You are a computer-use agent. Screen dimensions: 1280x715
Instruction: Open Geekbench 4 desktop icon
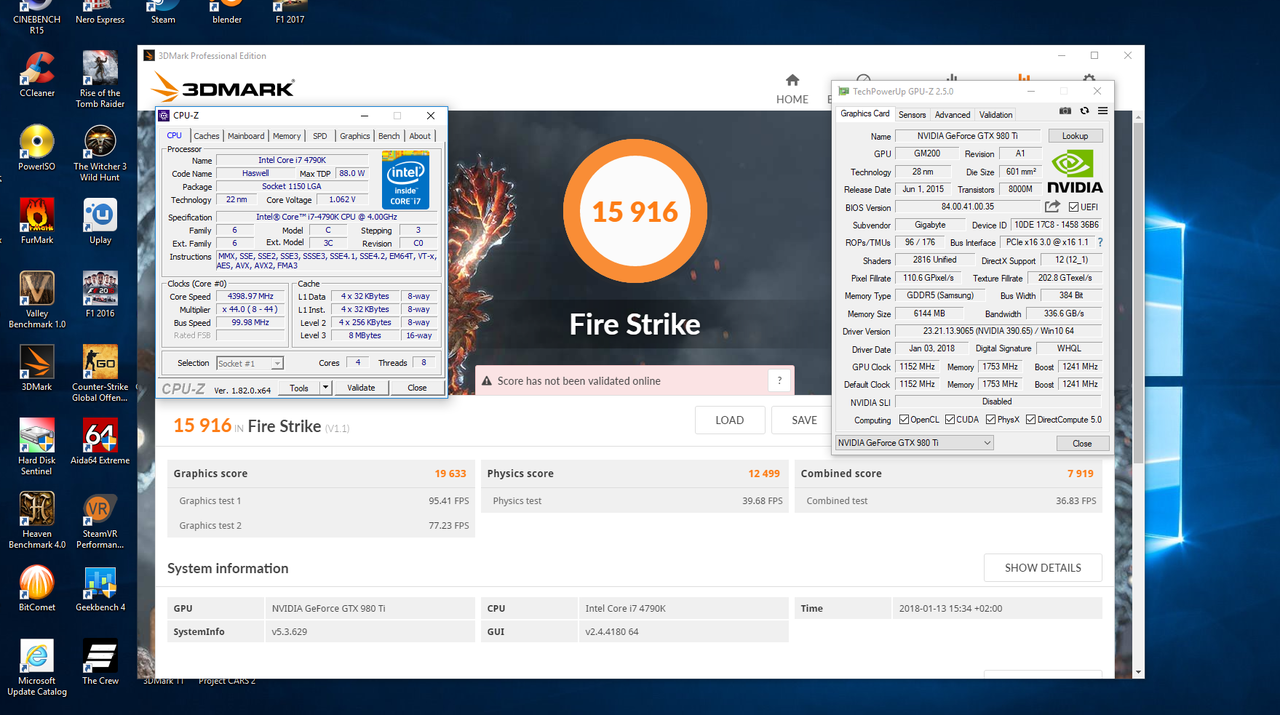(x=100, y=589)
